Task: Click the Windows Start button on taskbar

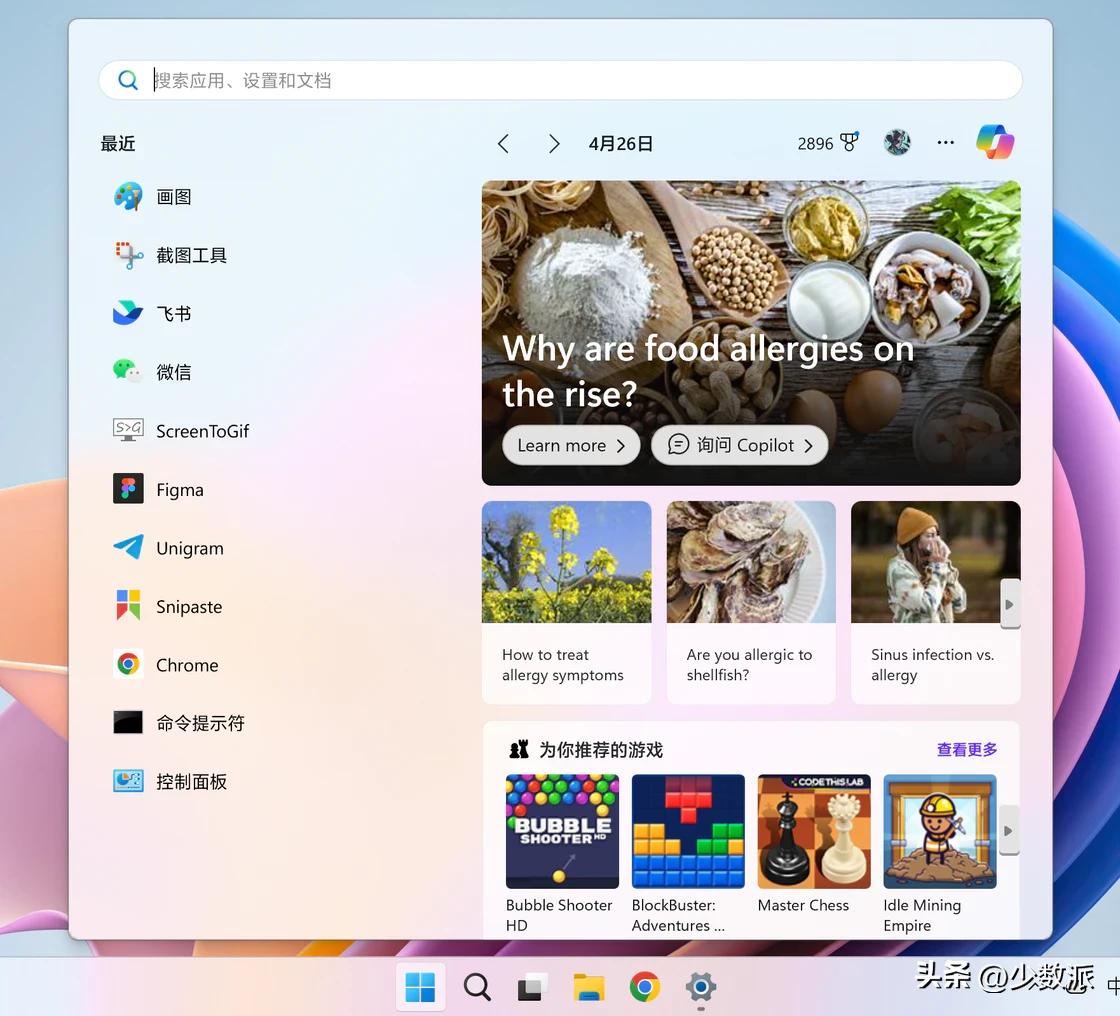Action: click(420, 987)
